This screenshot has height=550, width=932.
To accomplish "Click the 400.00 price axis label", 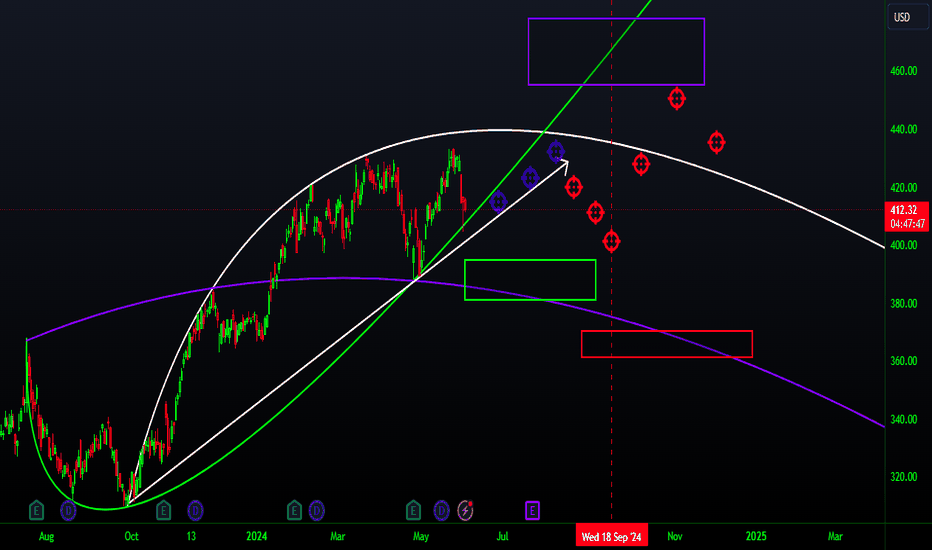I will (x=903, y=245).
